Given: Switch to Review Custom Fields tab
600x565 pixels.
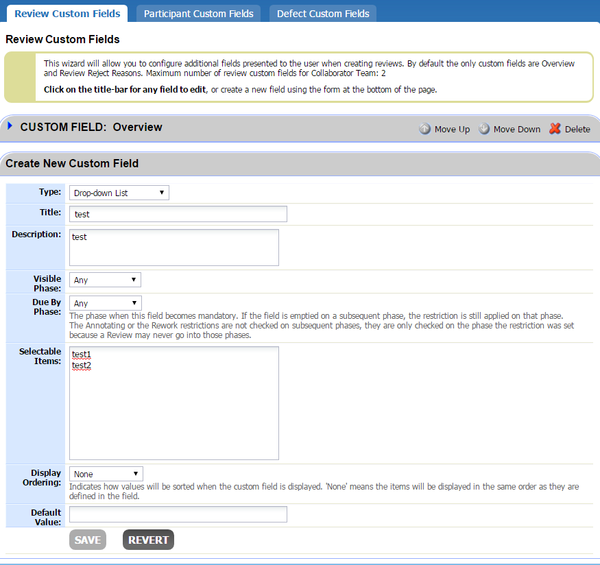Looking at the screenshot, I should tap(67, 14).
